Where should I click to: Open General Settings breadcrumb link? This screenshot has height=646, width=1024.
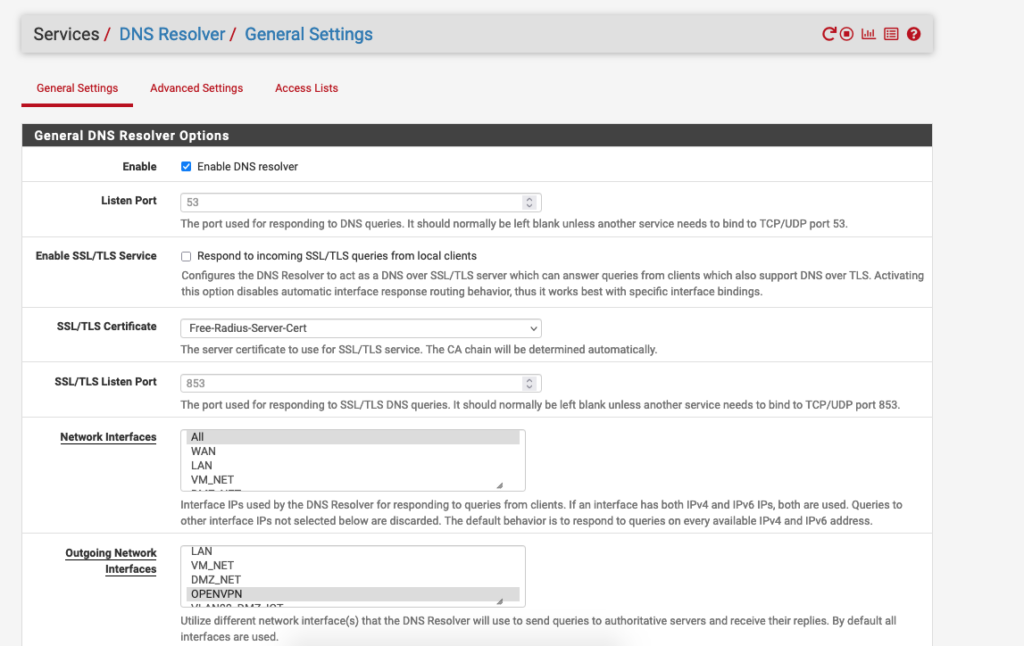[308, 34]
